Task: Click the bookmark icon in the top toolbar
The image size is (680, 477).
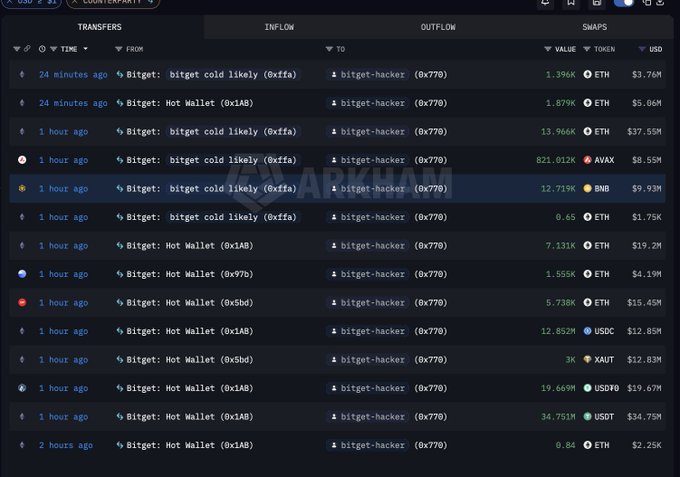Action: (571, 3)
